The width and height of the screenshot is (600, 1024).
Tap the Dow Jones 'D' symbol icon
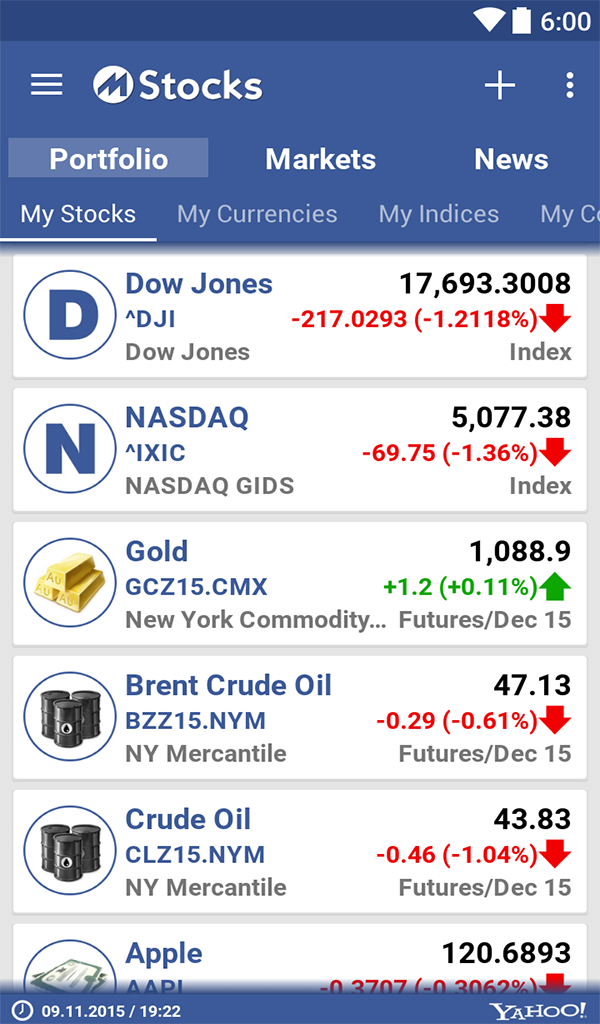(69, 315)
